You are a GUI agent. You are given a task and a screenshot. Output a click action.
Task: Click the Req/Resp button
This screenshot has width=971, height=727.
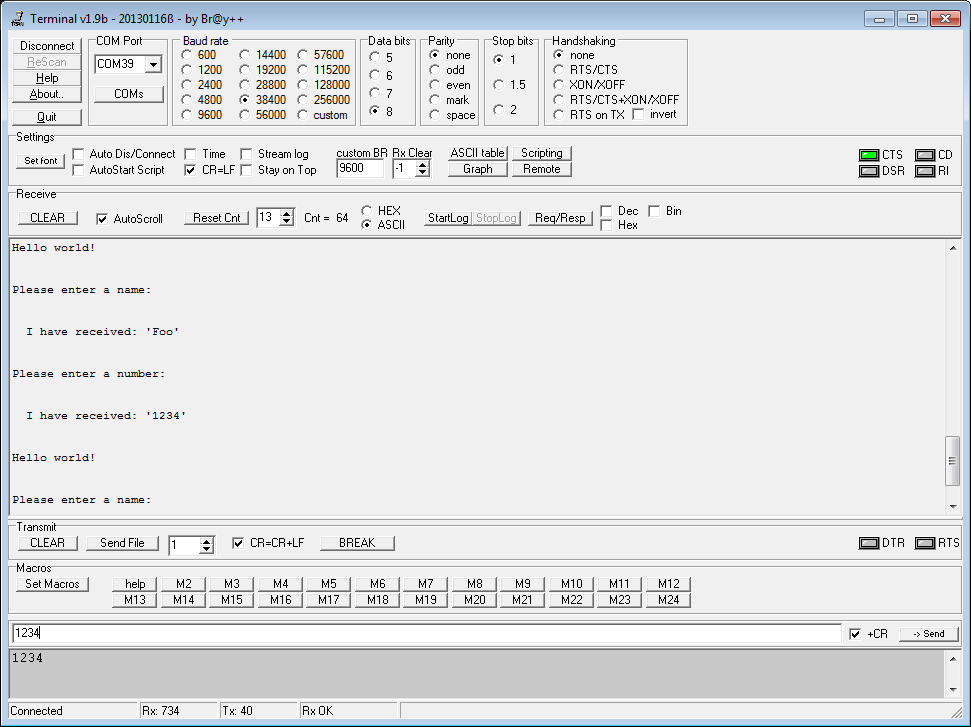tap(560, 218)
